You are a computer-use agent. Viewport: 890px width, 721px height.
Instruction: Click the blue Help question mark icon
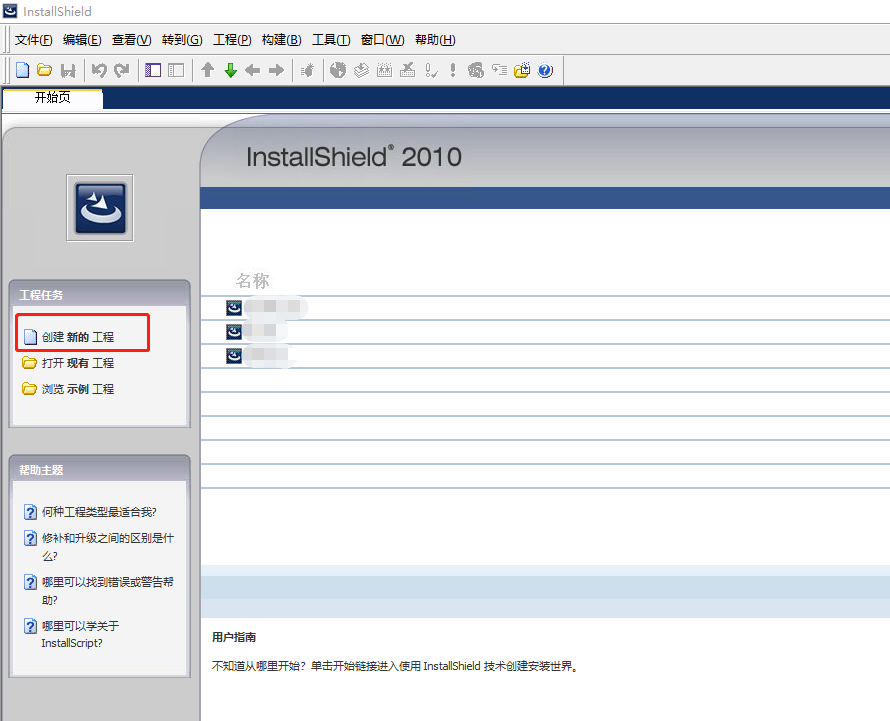click(x=545, y=70)
